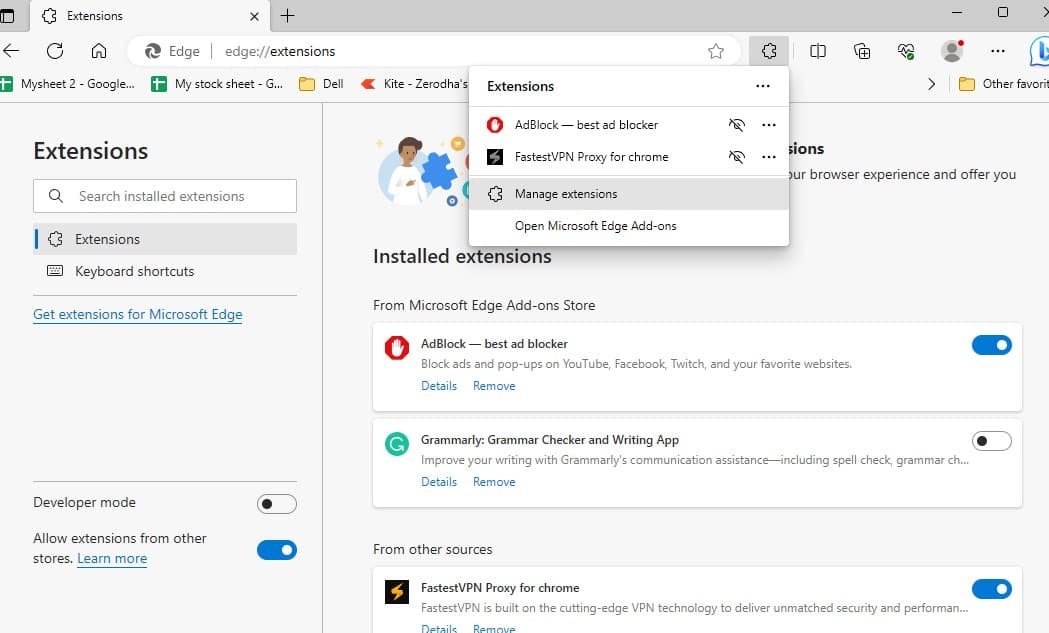Image resolution: width=1049 pixels, height=633 pixels.
Task: Click the search installed extensions field
Action: [164, 196]
